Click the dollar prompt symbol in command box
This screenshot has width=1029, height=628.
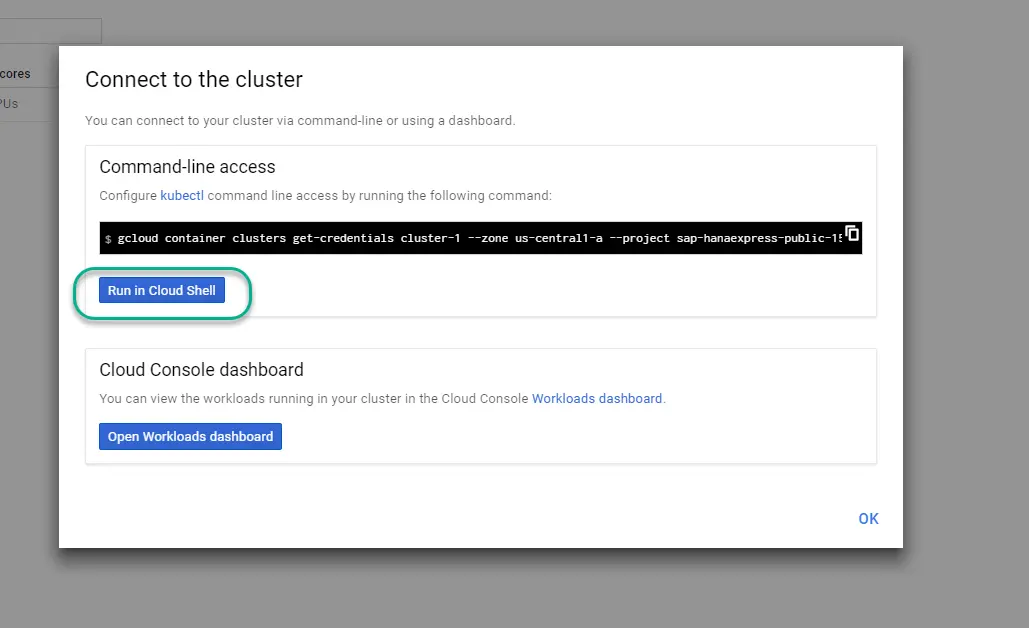[x=108, y=239]
